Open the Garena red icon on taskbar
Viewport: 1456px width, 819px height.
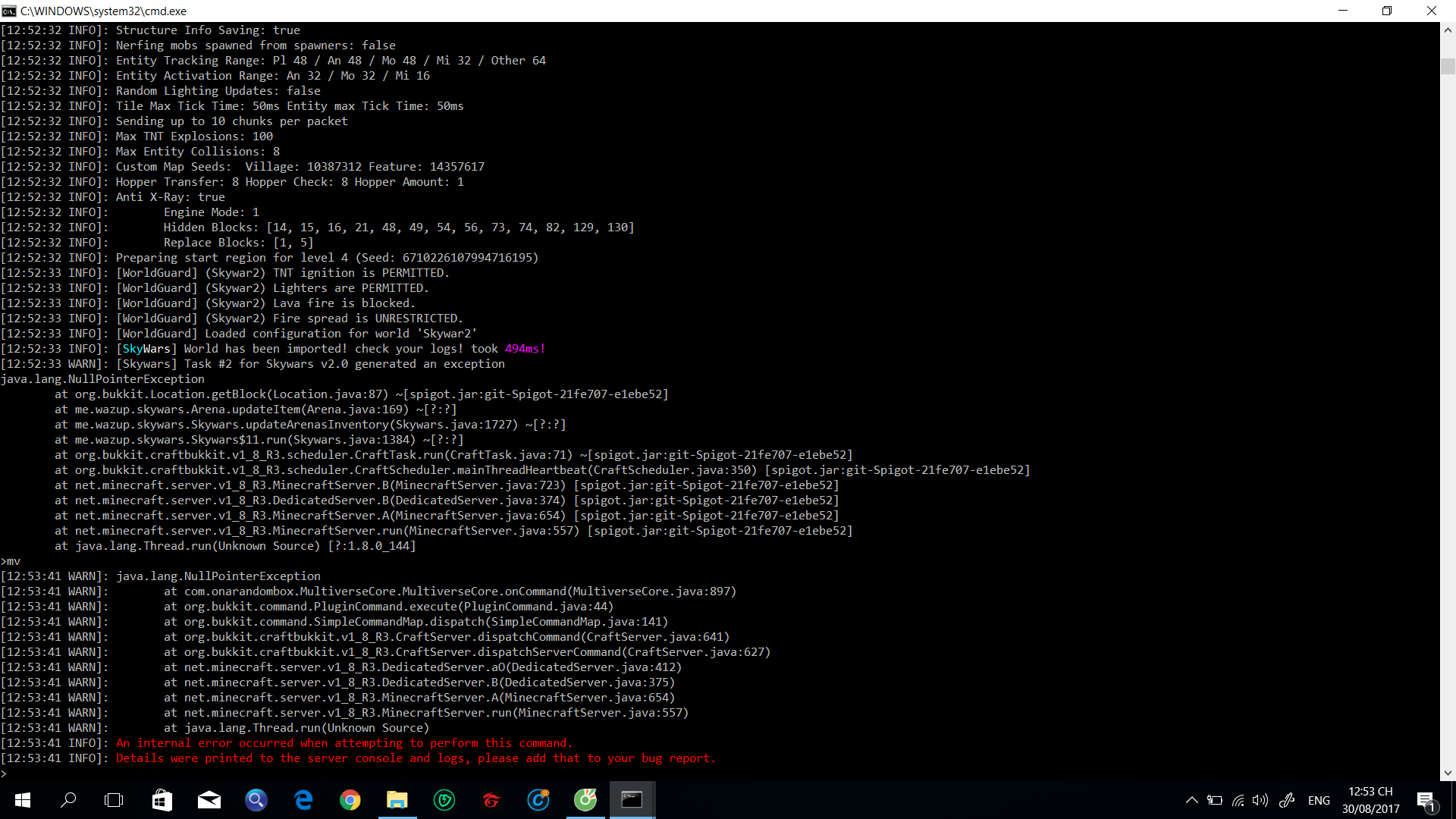(x=491, y=800)
